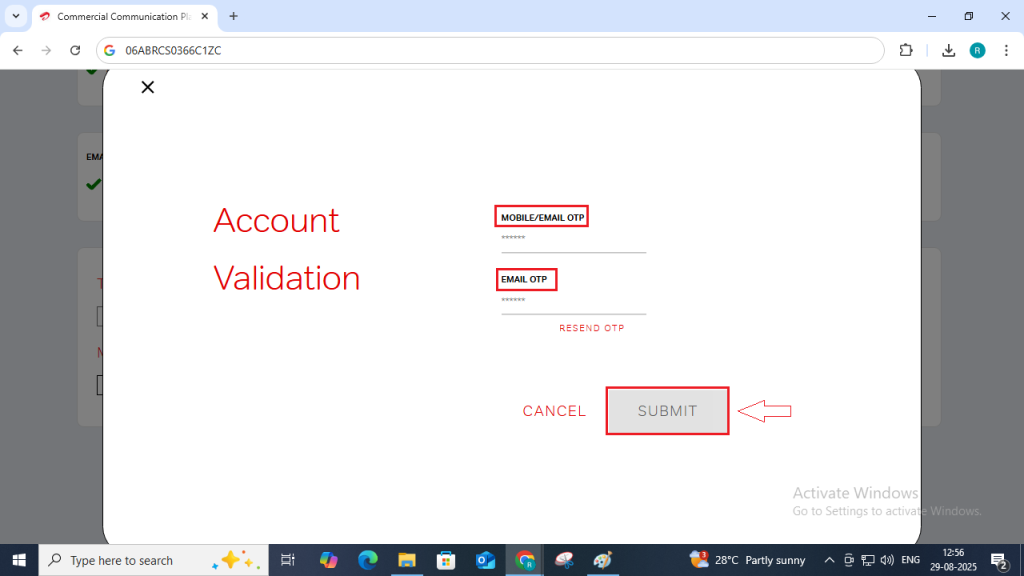The image size is (1024, 576).
Task: Open Microsoft Edge from taskbar
Action: pos(368,560)
